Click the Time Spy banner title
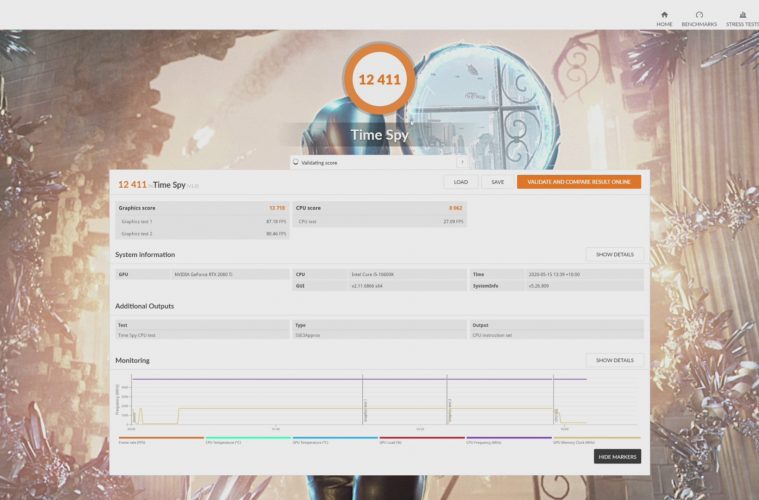This screenshot has width=759, height=500. point(380,135)
